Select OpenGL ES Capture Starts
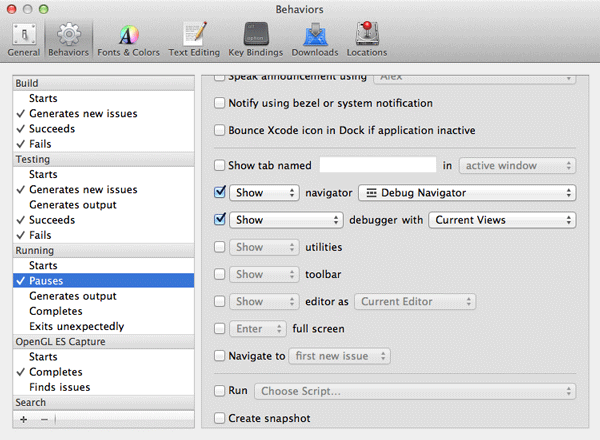Image resolution: width=600 pixels, height=440 pixels. (x=103, y=357)
